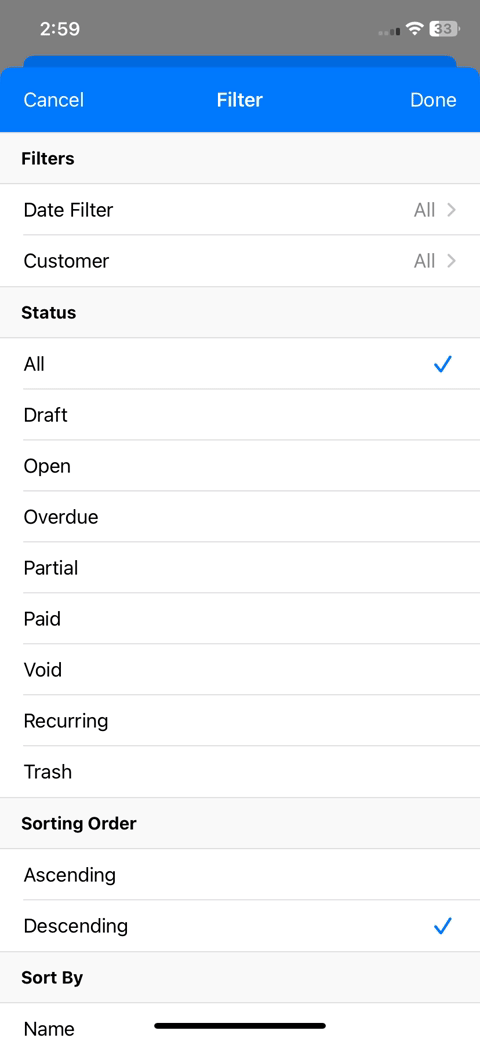Select the Paid status filter
The width and height of the screenshot is (480, 1038).
click(240, 619)
